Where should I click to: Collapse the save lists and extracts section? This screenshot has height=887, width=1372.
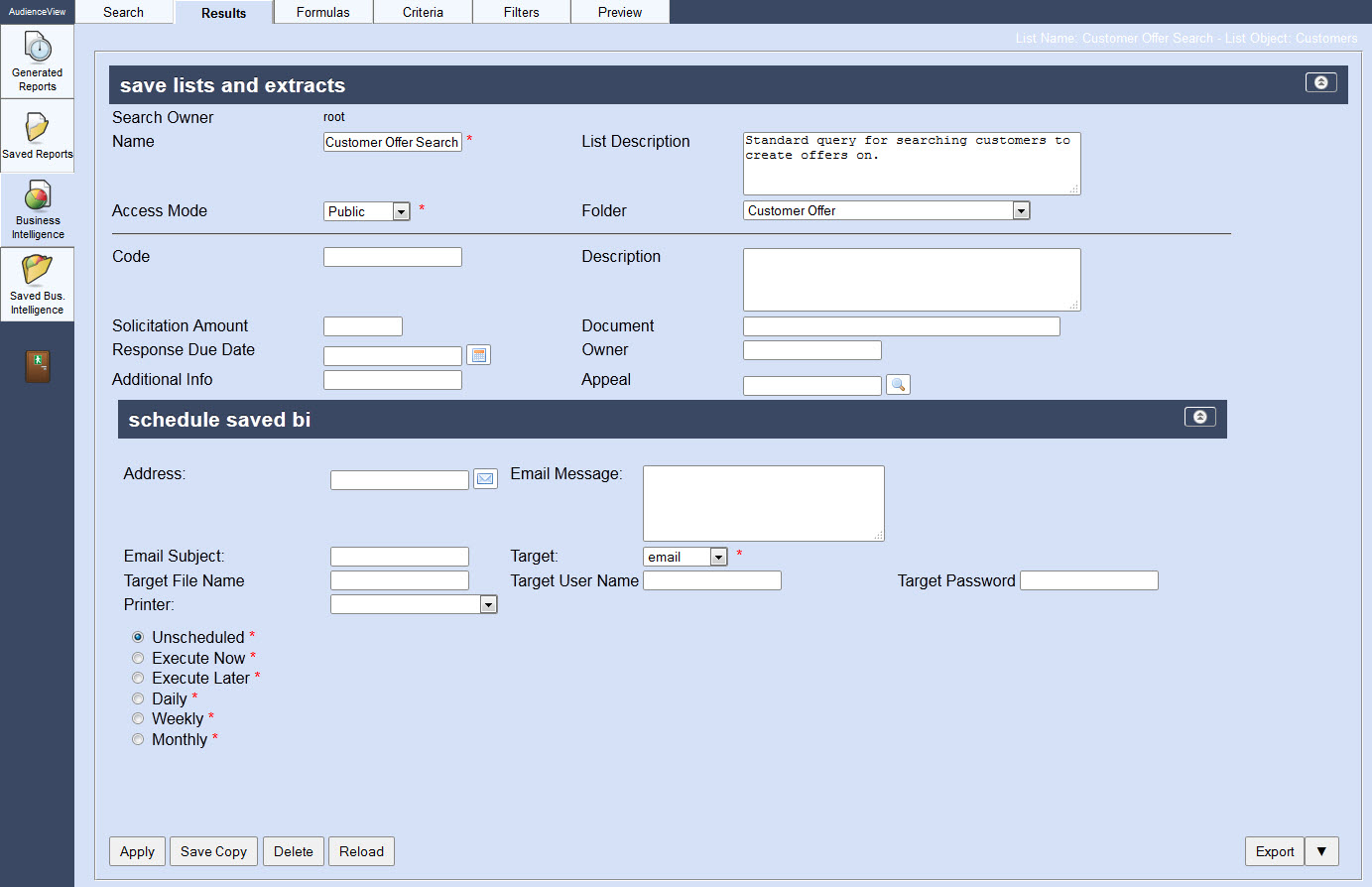coord(1321,82)
